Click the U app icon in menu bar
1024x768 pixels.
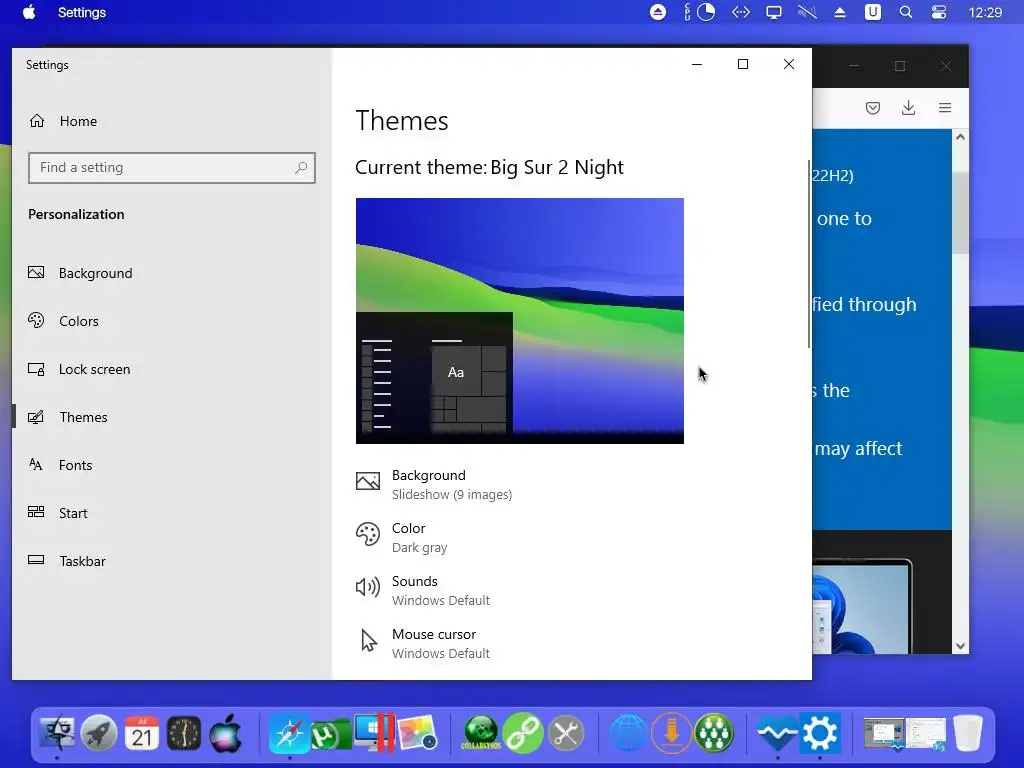[x=872, y=12]
